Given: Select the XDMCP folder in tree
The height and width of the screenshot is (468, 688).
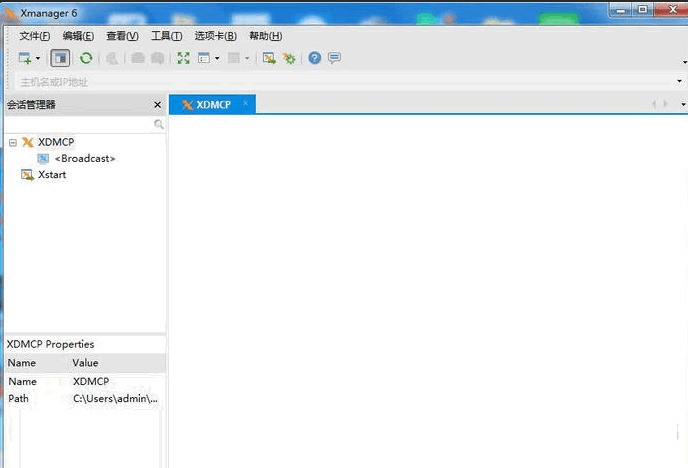Looking at the screenshot, I should click(56, 142).
